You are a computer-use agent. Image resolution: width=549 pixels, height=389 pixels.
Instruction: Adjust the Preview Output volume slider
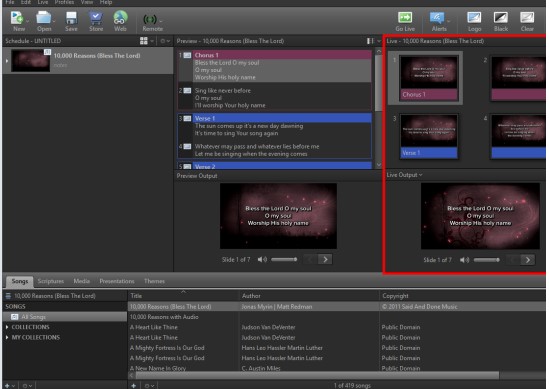point(284,259)
